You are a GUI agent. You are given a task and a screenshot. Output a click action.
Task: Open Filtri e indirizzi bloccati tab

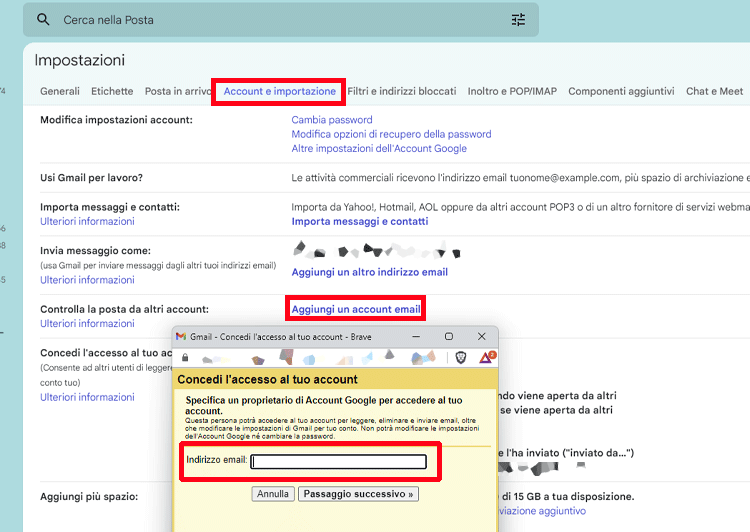pyautogui.click(x=402, y=91)
